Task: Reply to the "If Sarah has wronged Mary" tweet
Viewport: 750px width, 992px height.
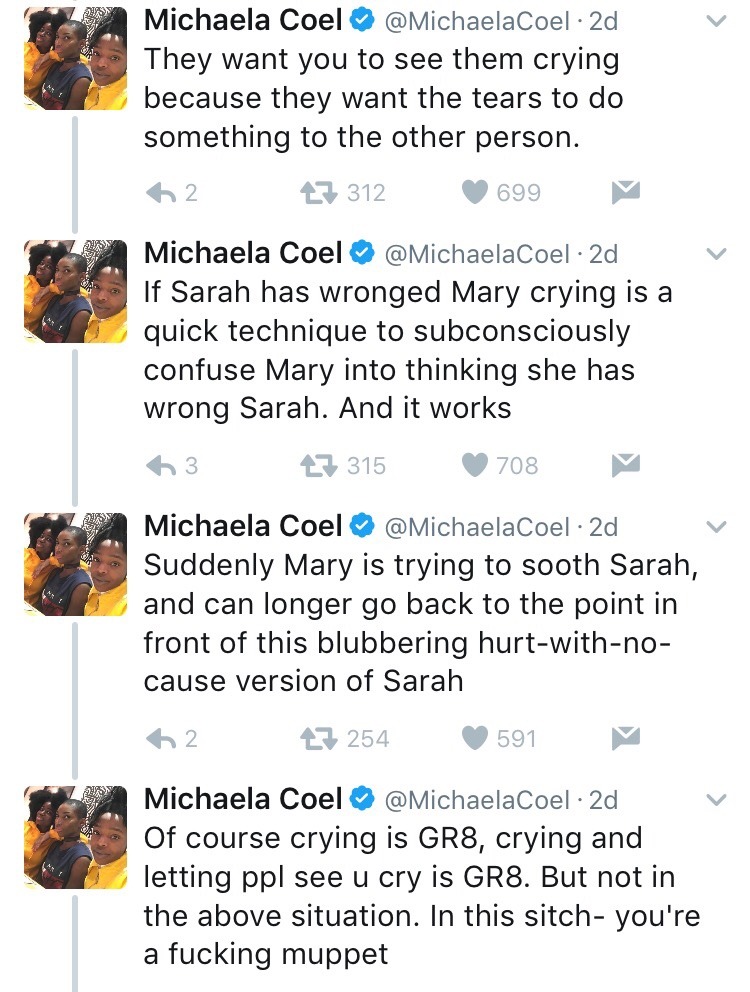Action: pyautogui.click(x=162, y=466)
